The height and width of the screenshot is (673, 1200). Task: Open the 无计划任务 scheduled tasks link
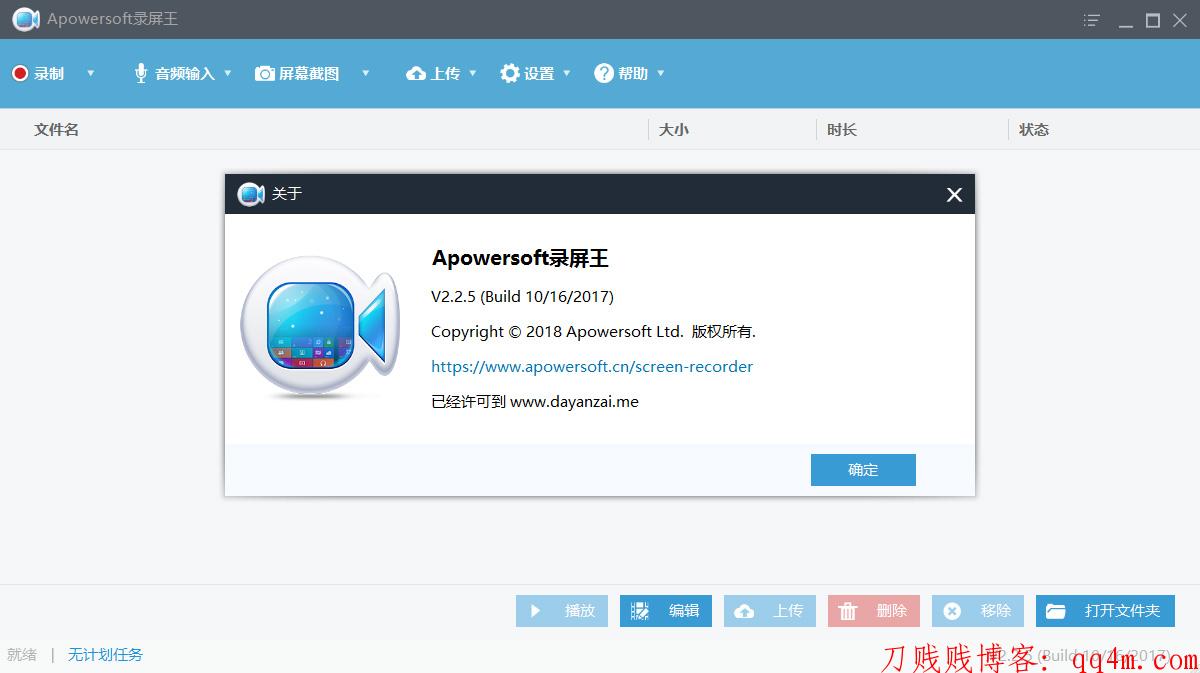pyautogui.click(x=105, y=655)
